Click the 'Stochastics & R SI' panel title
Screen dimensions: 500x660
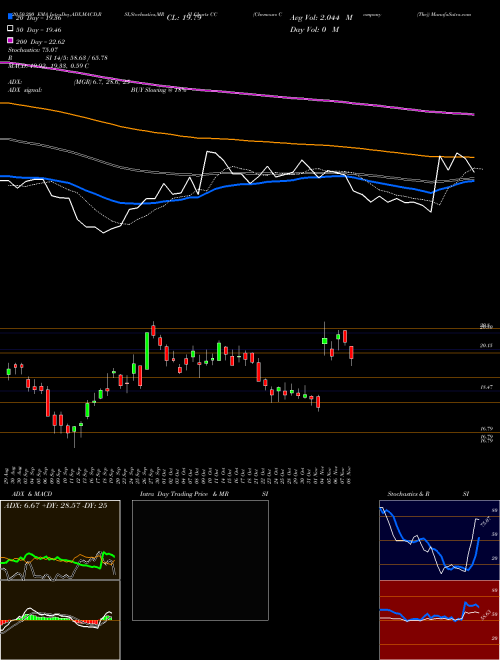(x=428, y=494)
